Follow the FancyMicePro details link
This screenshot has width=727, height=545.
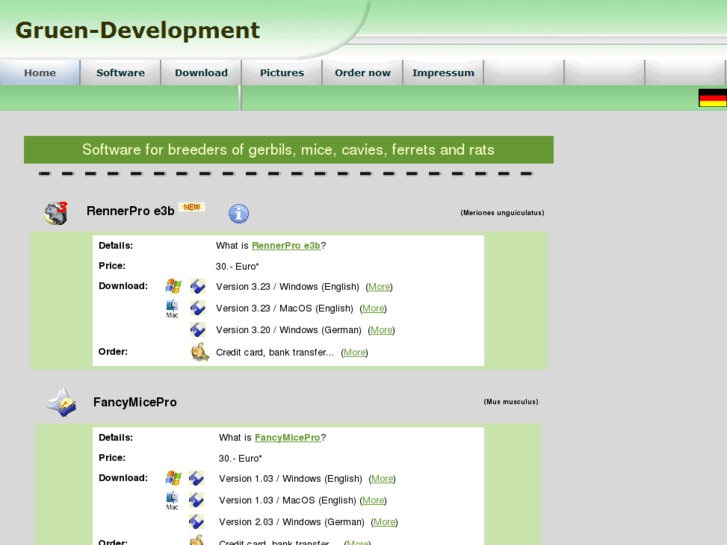click(x=287, y=437)
